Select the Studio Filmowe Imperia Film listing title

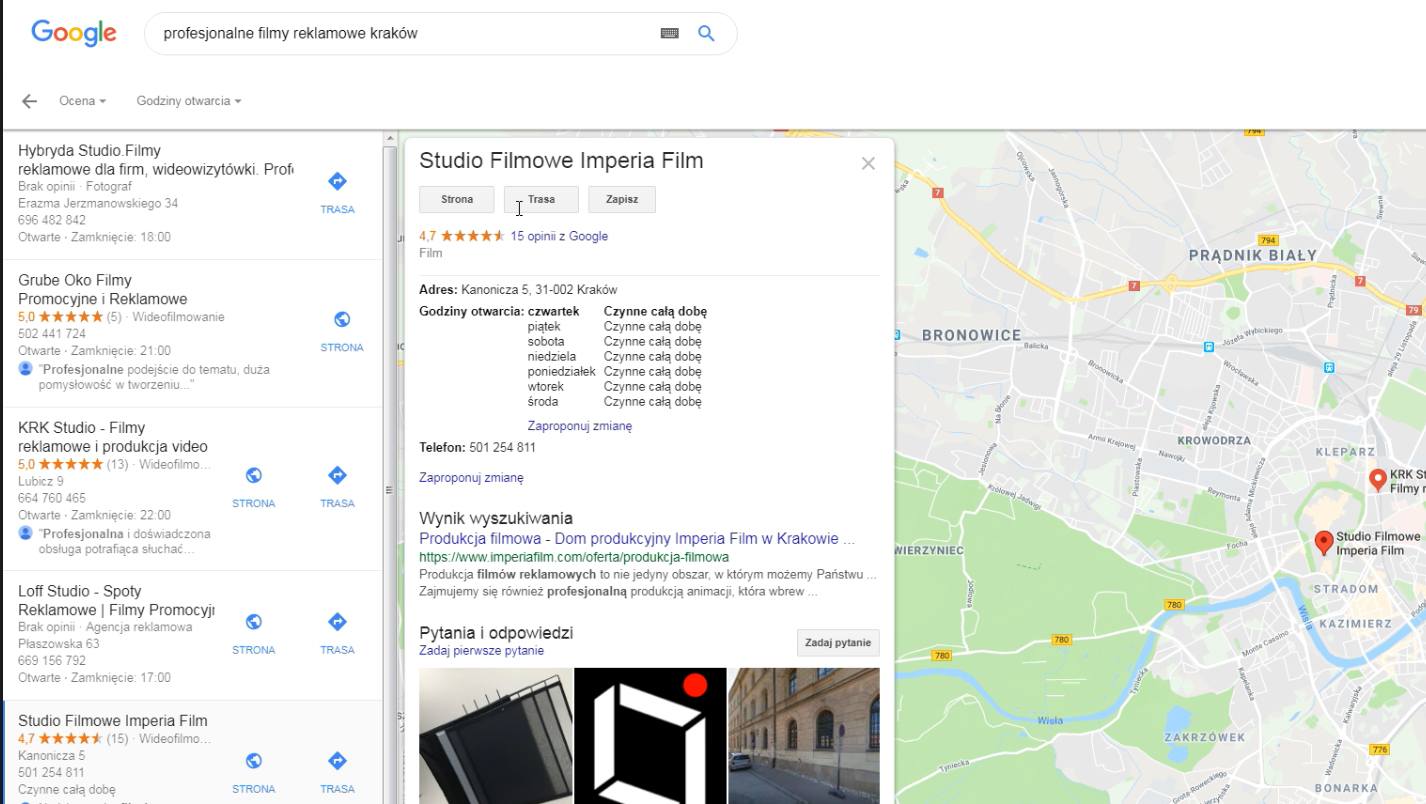[x=113, y=721]
